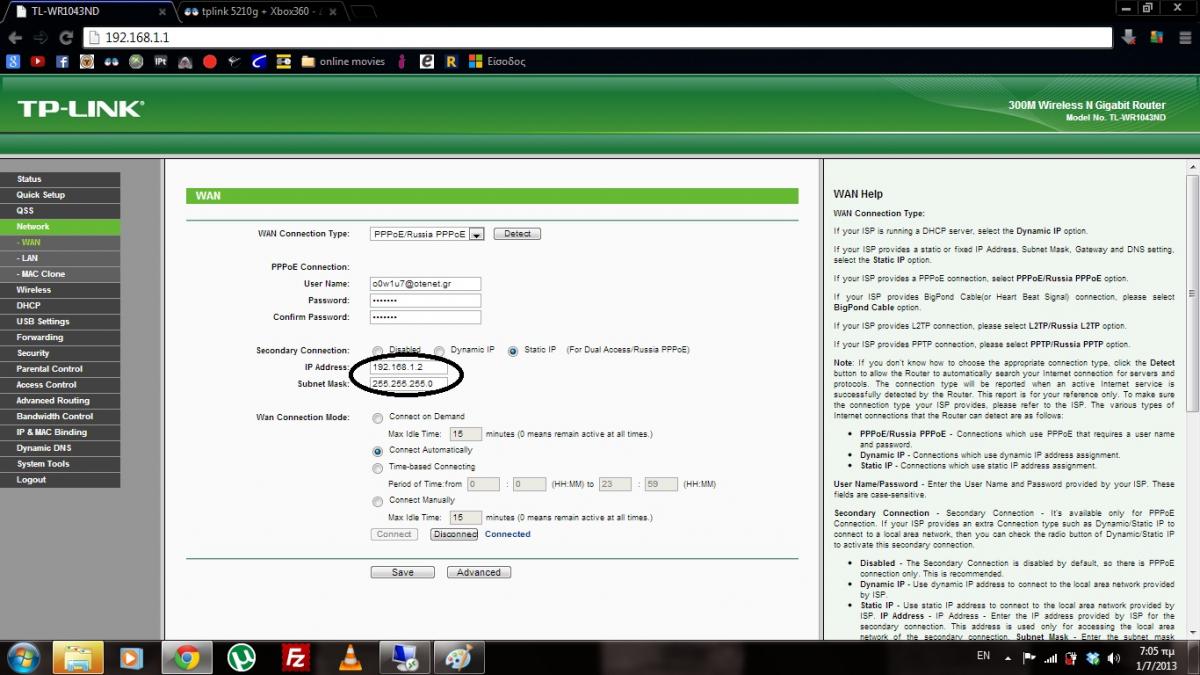
Task: Open Windows Explorer from taskbar
Action: pyautogui.click(x=78, y=657)
